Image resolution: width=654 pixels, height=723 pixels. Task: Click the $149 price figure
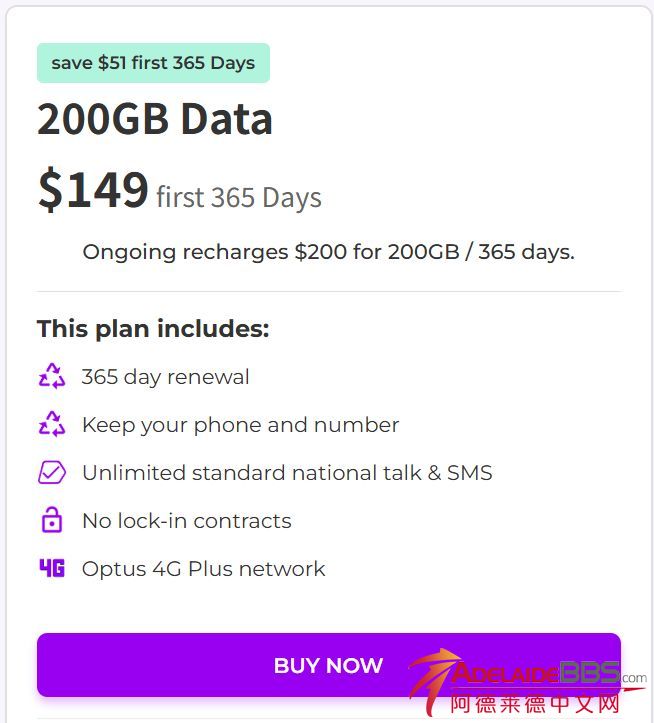pyautogui.click(x=93, y=189)
